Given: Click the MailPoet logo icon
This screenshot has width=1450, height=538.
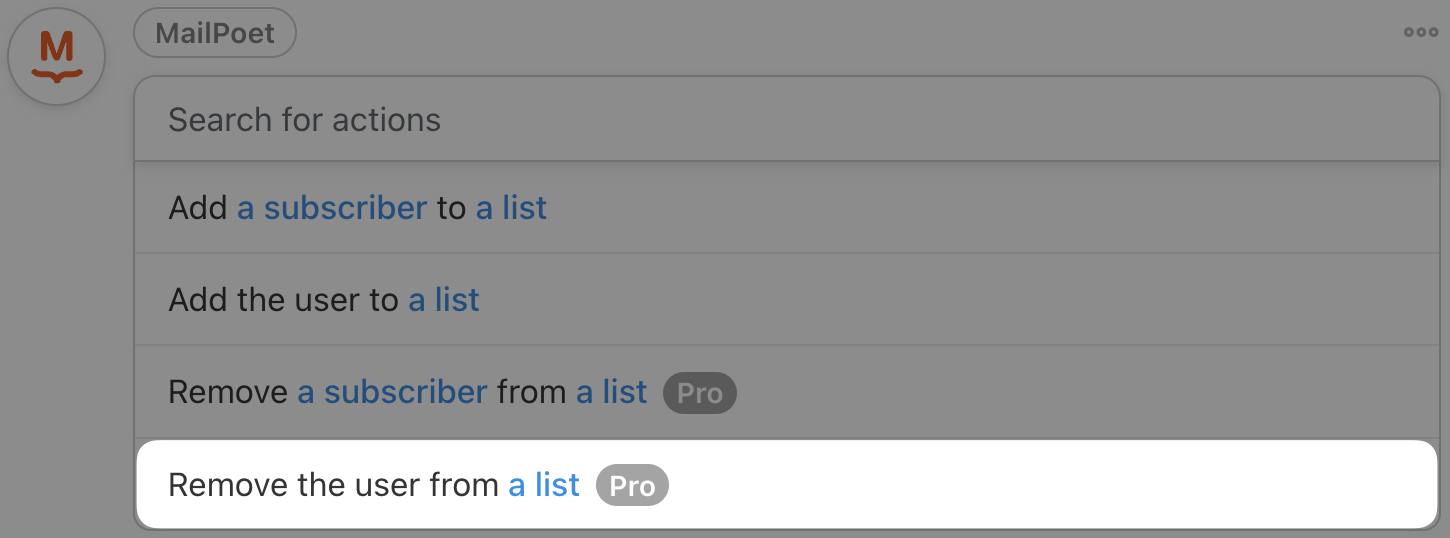Looking at the screenshot, I should pos(57,56).
